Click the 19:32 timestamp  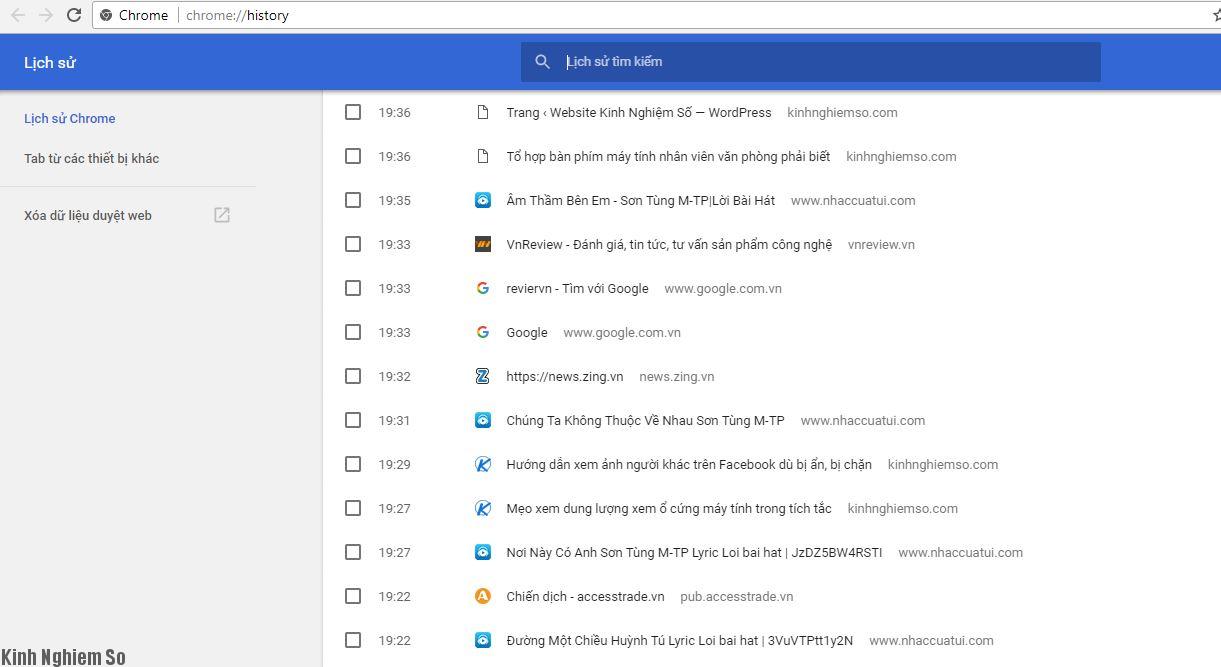[x=394, y=376]
